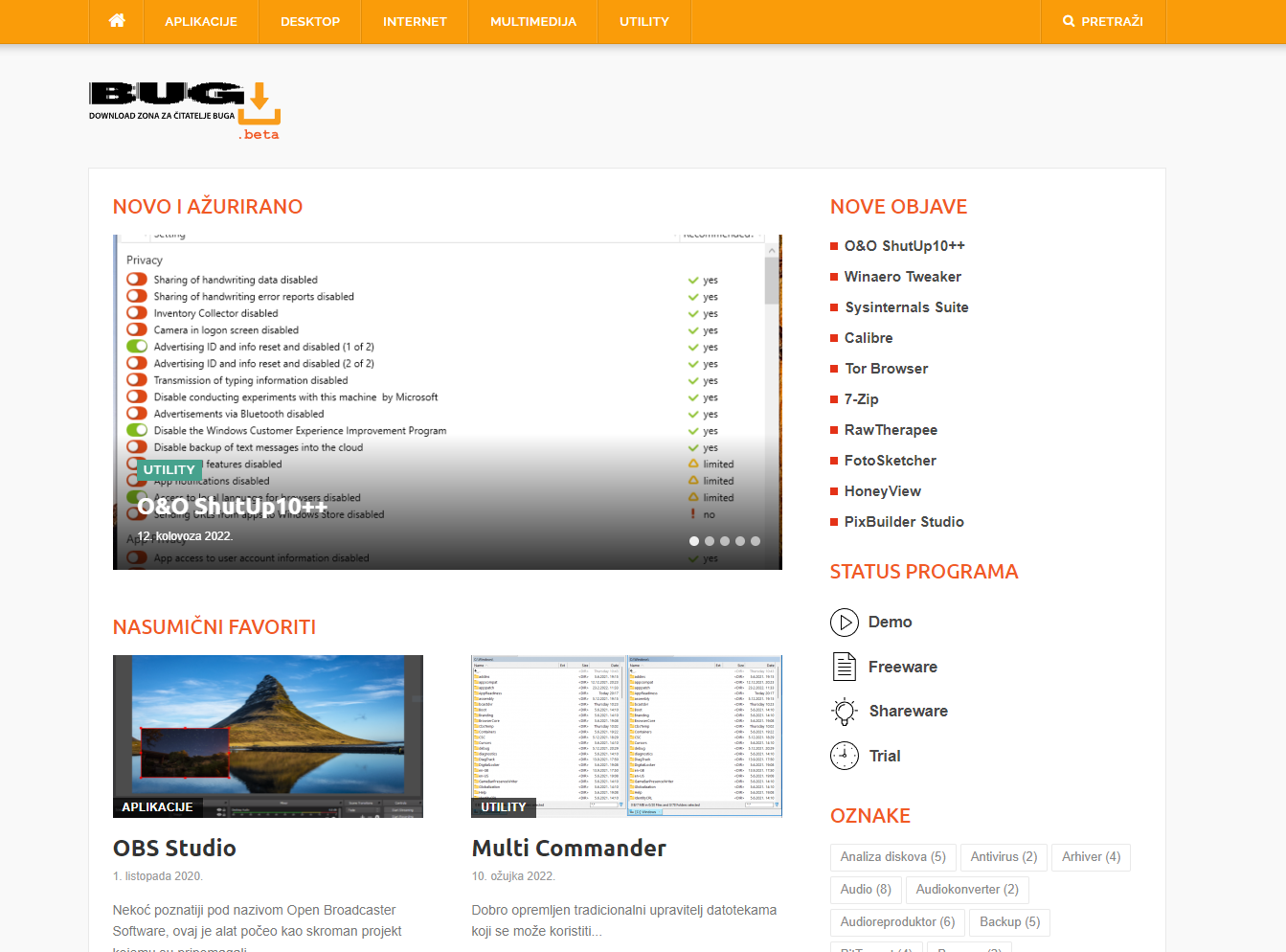Open the OBS Studio thumbnail image

[x=268, y=737]
